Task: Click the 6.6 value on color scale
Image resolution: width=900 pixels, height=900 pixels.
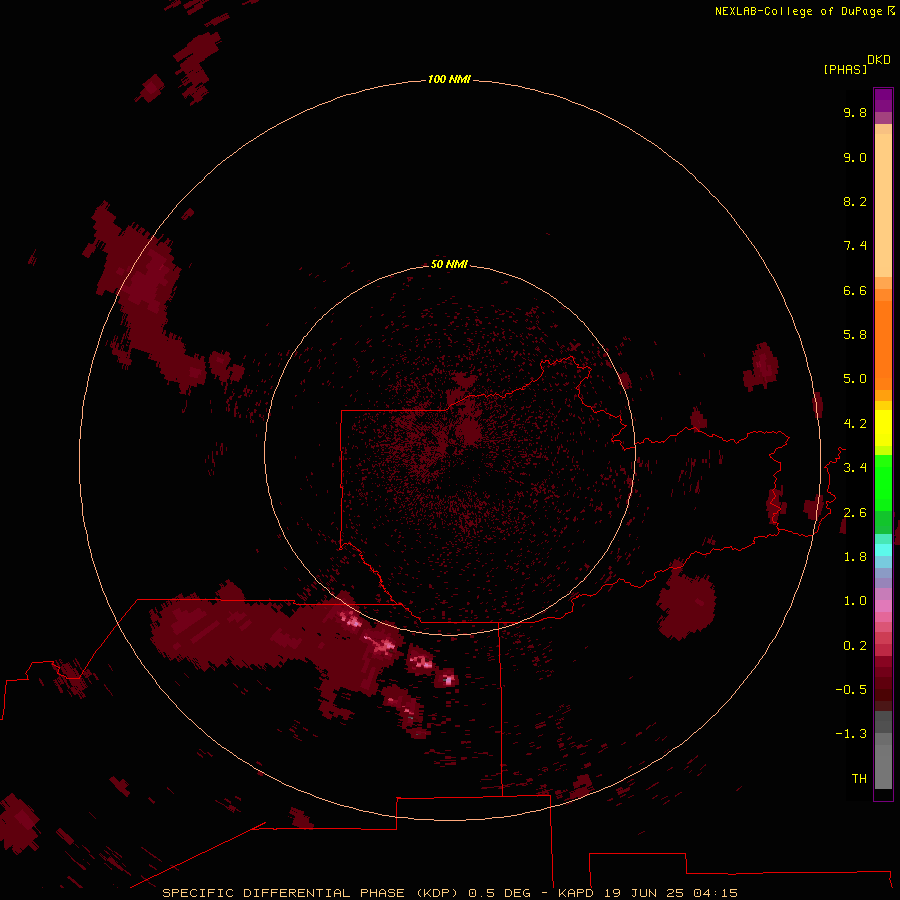Action: [855, 290]
